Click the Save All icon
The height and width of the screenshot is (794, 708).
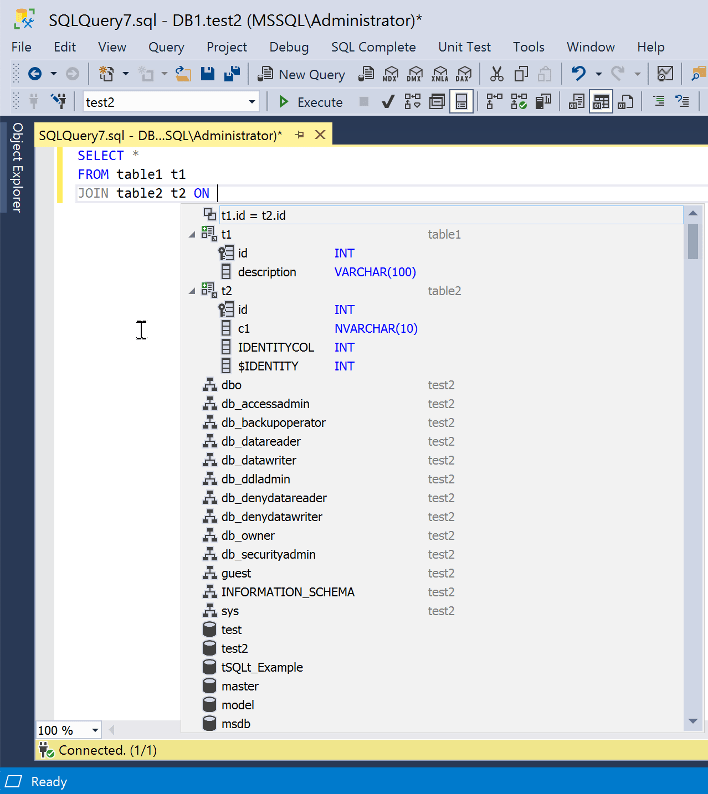232,74
